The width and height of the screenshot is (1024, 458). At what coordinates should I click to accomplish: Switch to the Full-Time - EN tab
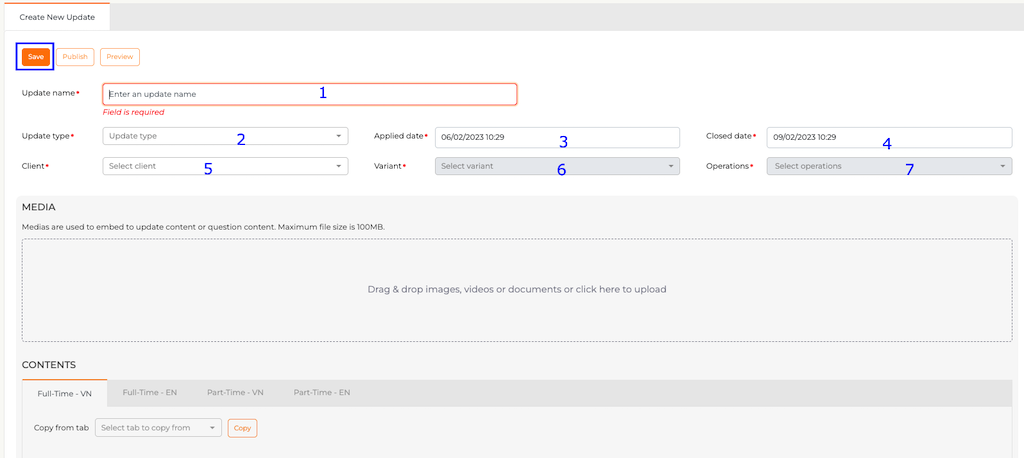[x=149, y=393]
